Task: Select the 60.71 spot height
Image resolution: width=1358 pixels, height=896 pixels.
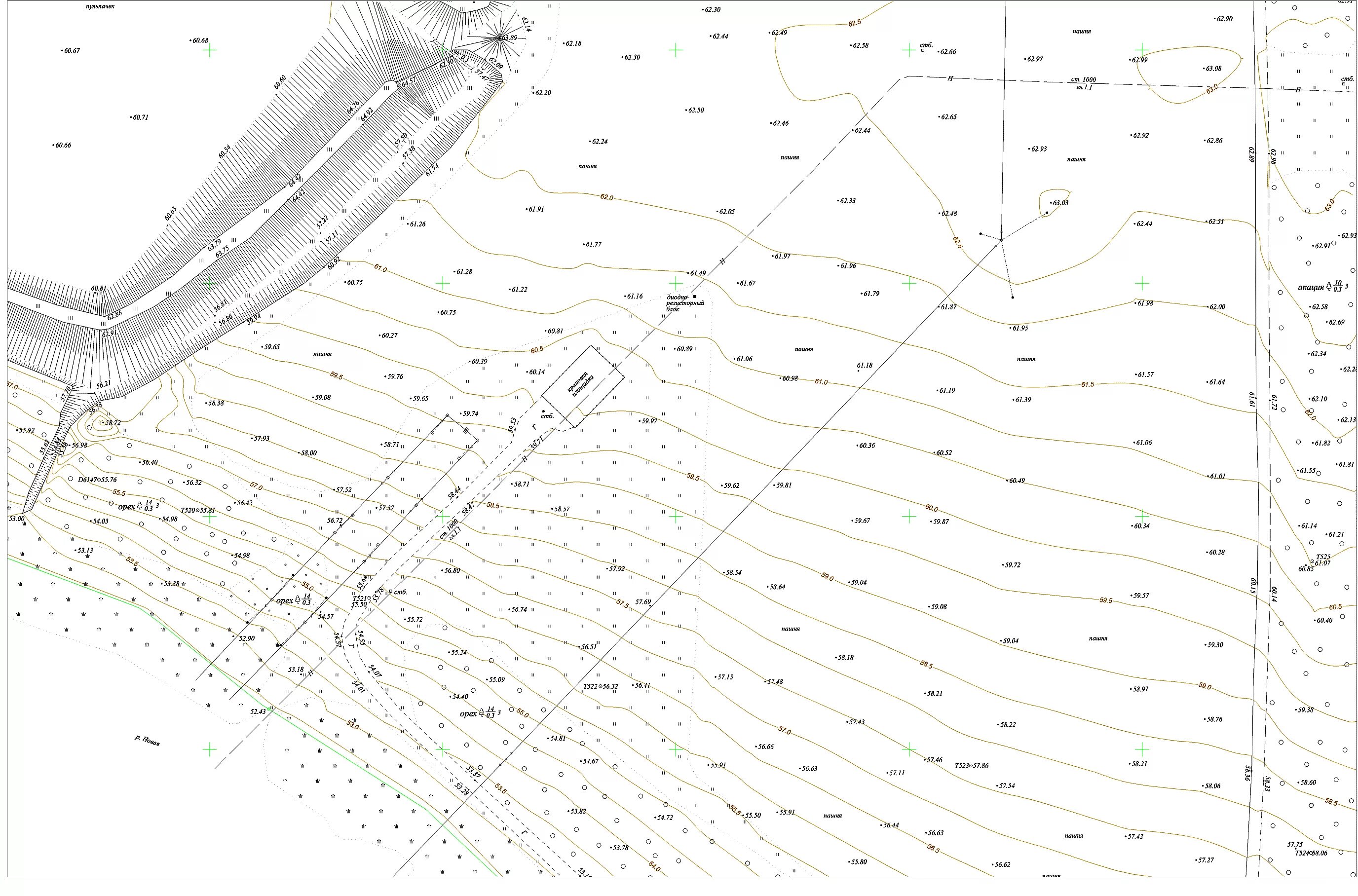Action: coord(141,117)
